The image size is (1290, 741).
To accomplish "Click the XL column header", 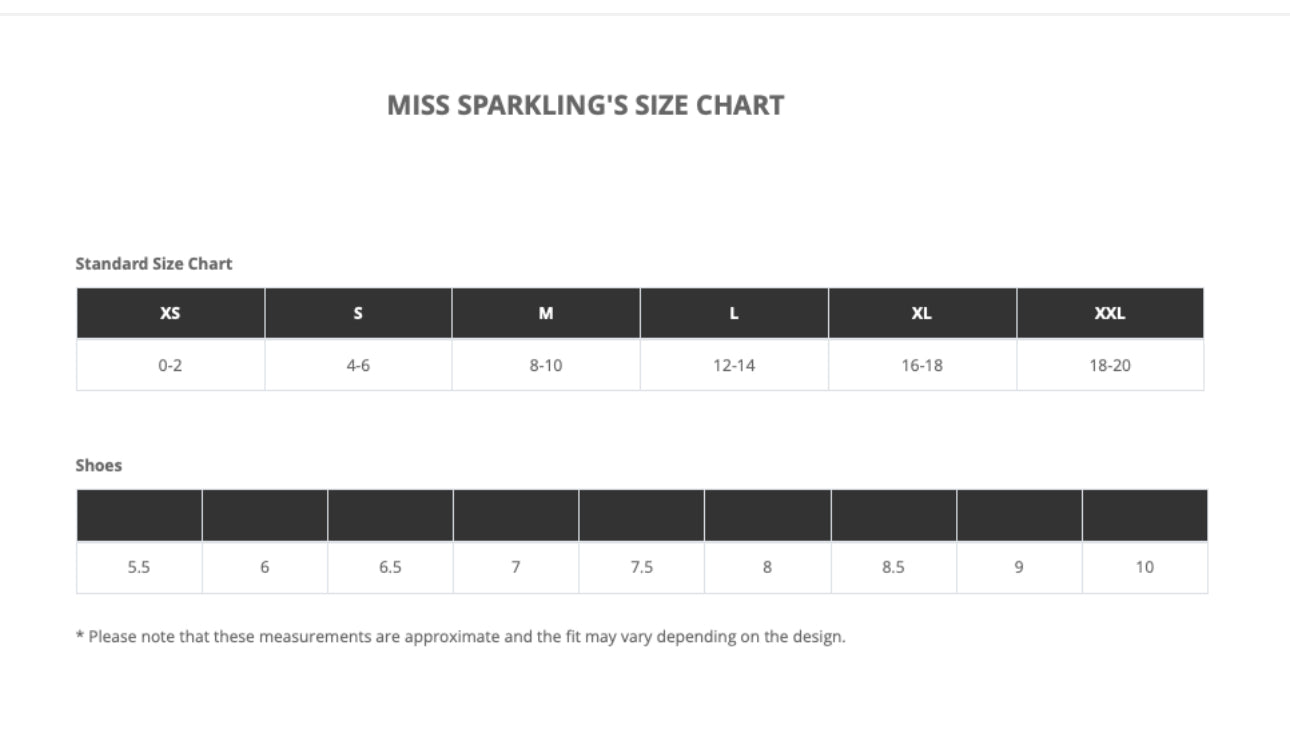I will [921, 313].
